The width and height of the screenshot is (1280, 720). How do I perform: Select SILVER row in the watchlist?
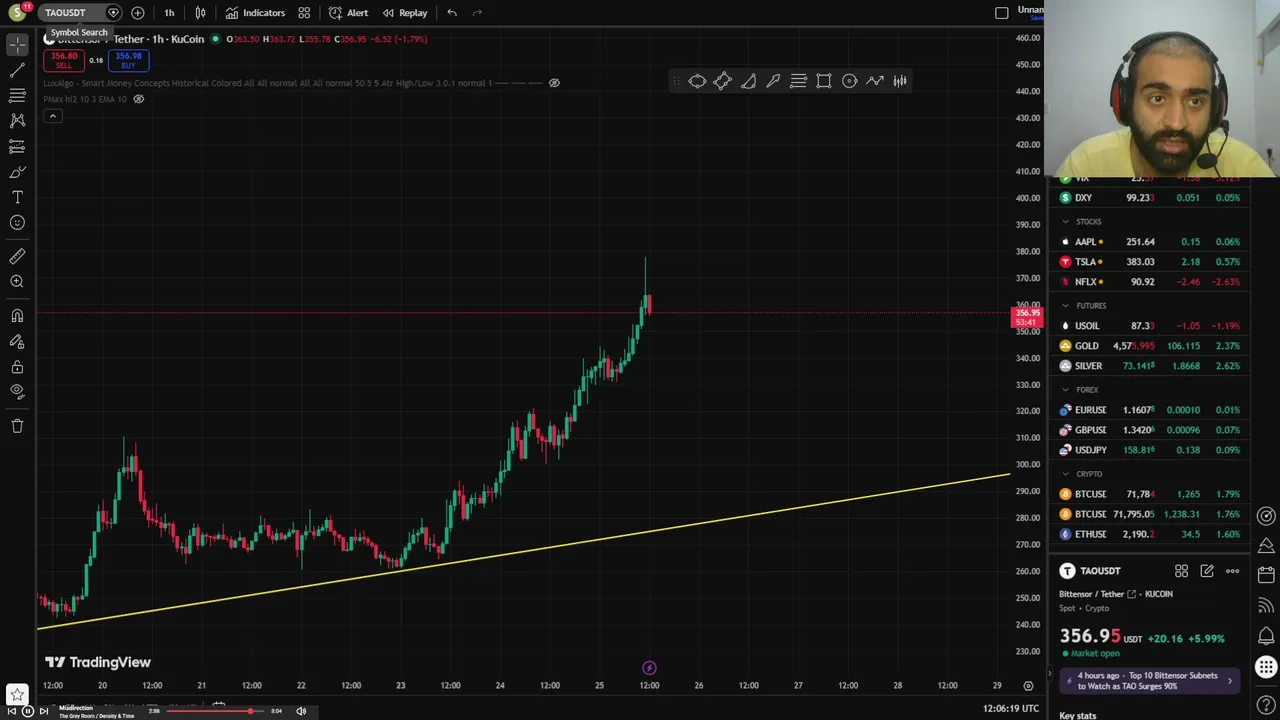[x=1150, y=366]
